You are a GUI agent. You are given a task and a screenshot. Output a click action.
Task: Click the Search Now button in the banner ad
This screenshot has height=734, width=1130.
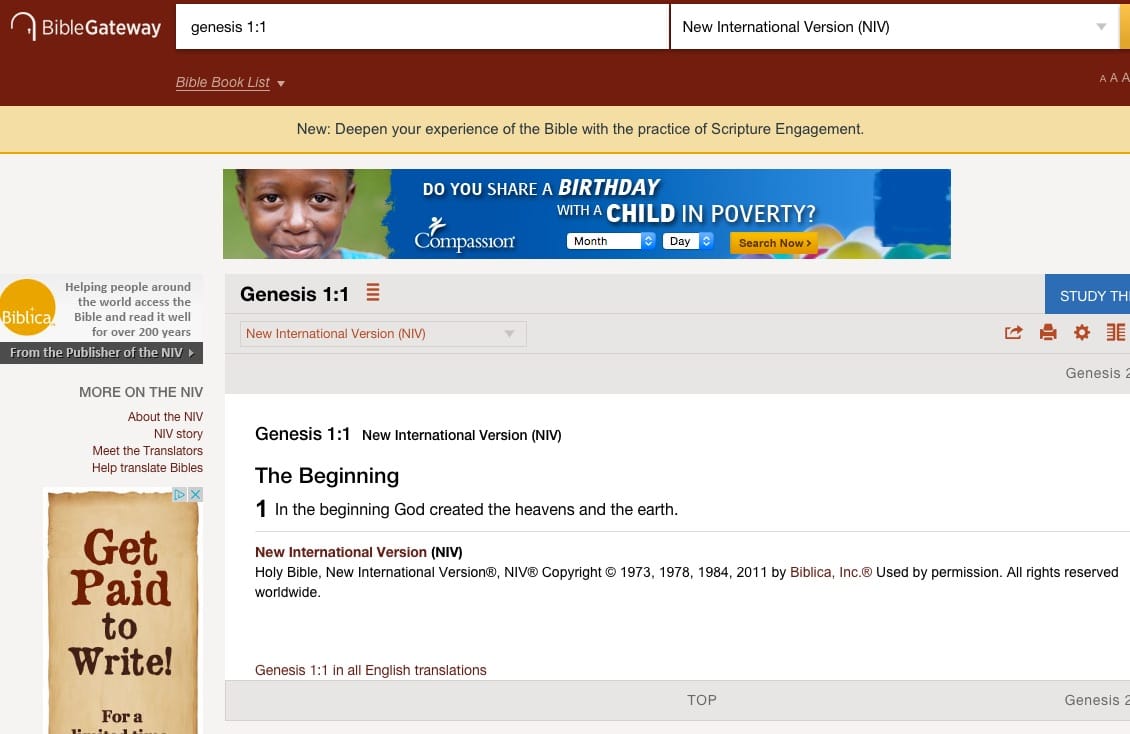773,243
